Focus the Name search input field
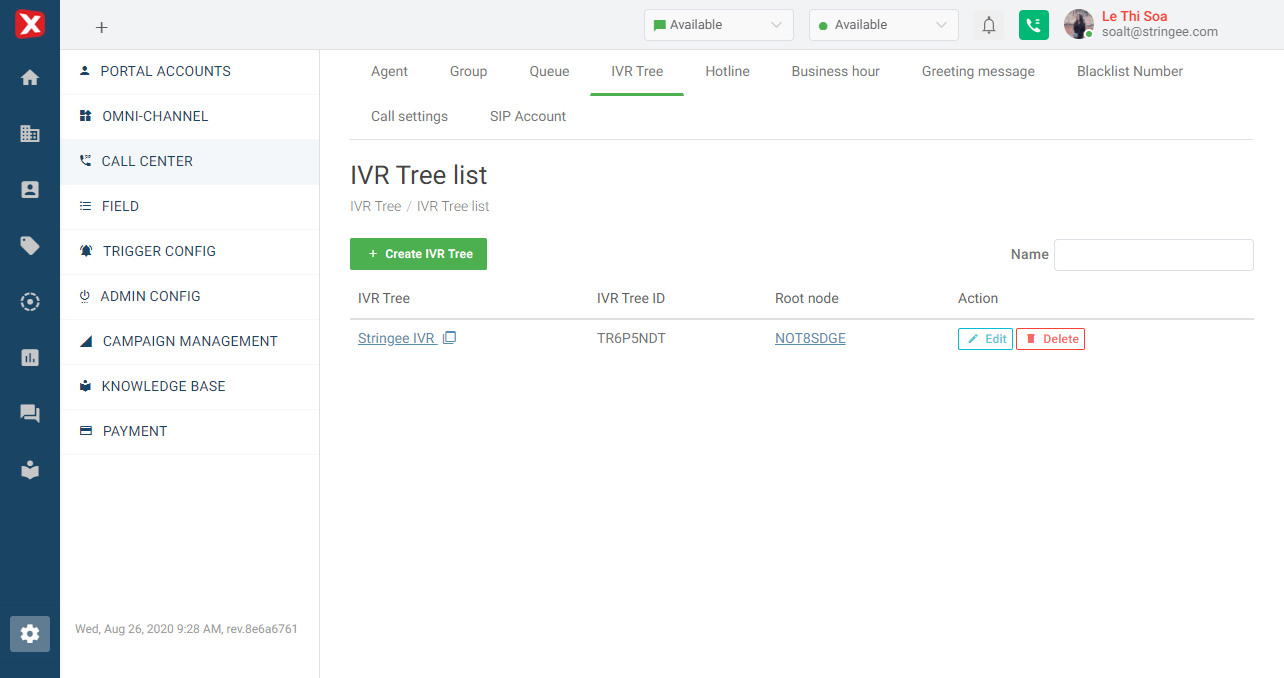This screenshot has width=1284, height=678. click(x=1153, y=255)
